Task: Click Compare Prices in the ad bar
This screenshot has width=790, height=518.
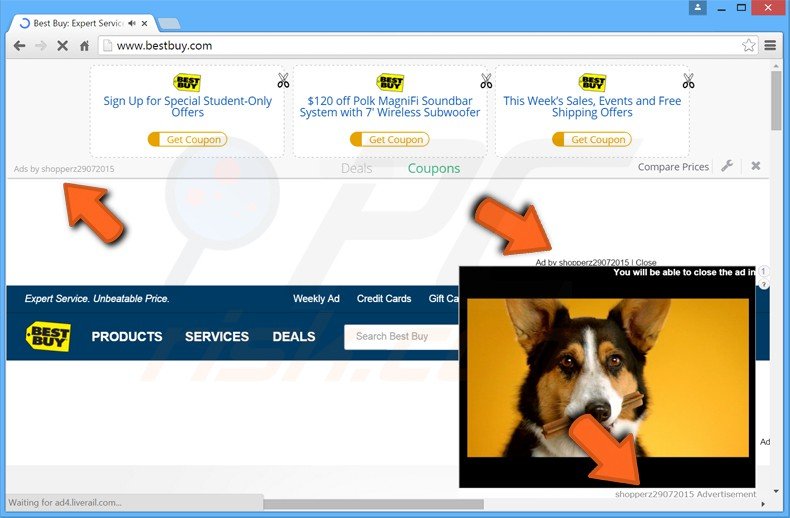Action: pos(673,167)
